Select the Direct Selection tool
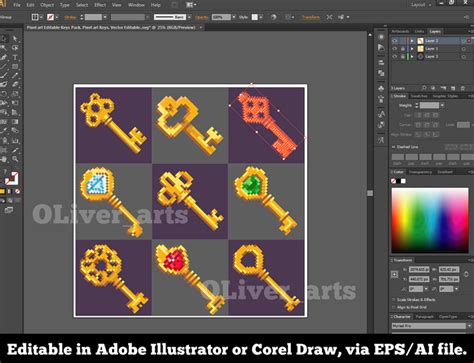474x363 pixels. [x=15, y=39]
